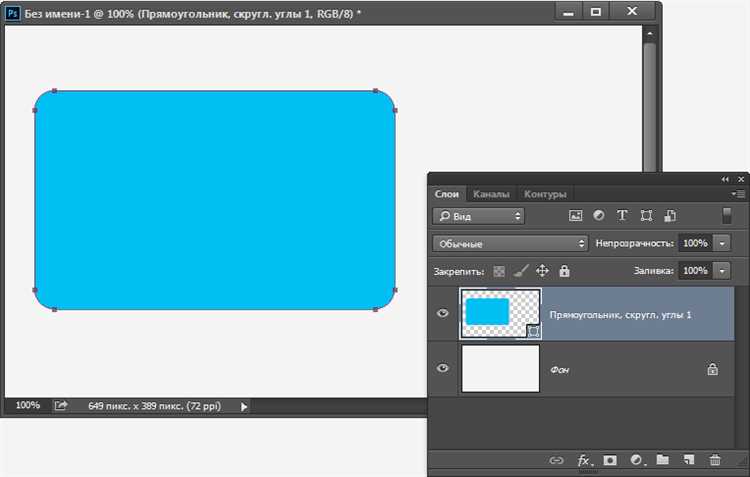
Task: Toggle lock all in Закрепить row
Action: [x=564, y=271]
